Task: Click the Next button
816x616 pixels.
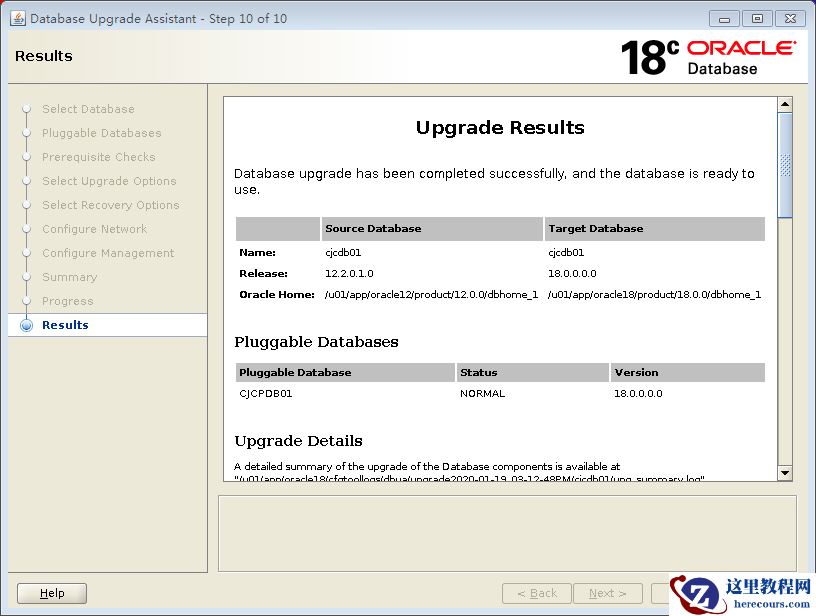Action: tap(607, 593)
